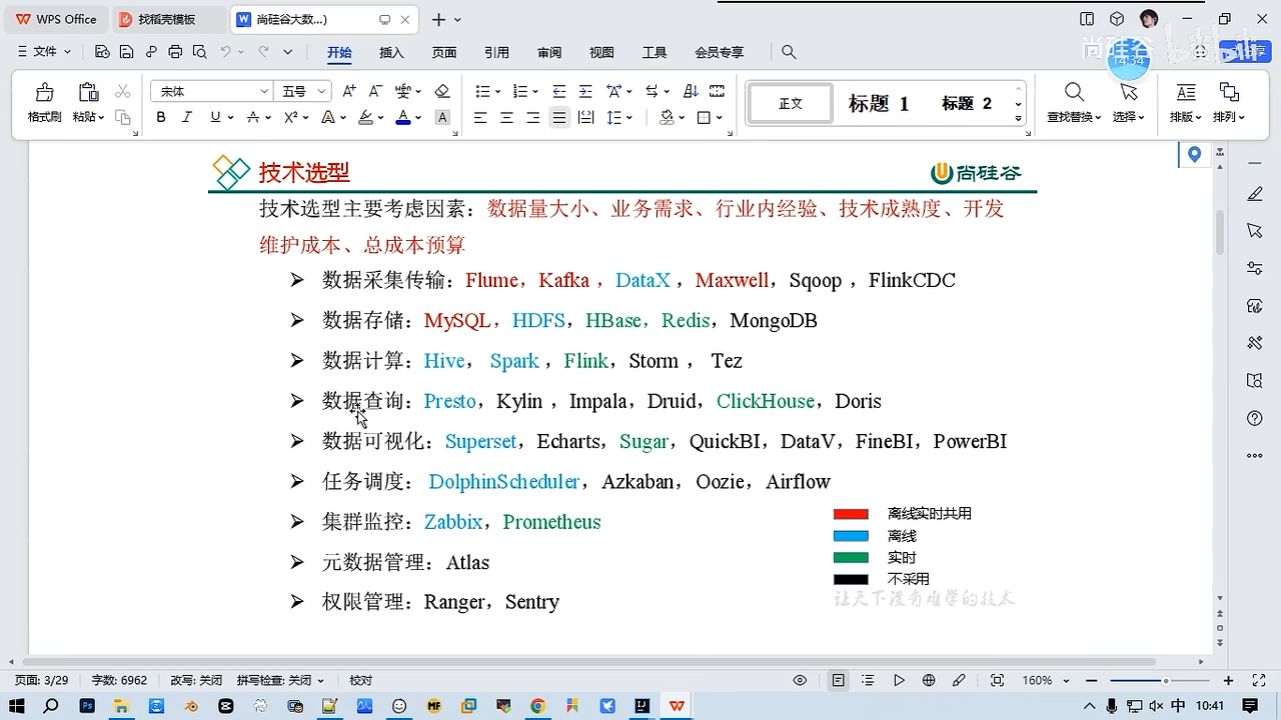Toggle italic formatting with the I icon
The image size is (1281, 720).
pos(187,118)
